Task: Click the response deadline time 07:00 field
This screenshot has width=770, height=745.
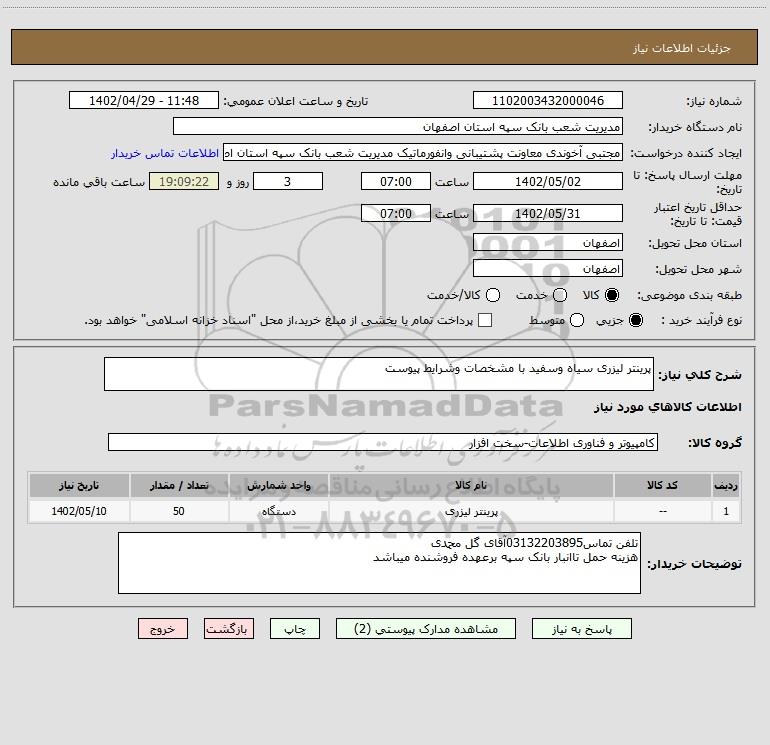Action: click(396, 181)
